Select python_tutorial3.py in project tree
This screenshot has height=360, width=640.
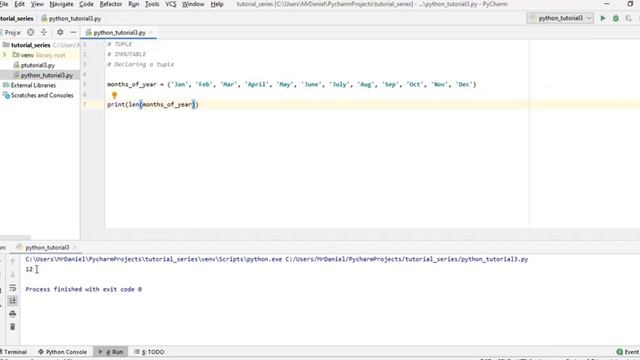[x=47, y=75]
